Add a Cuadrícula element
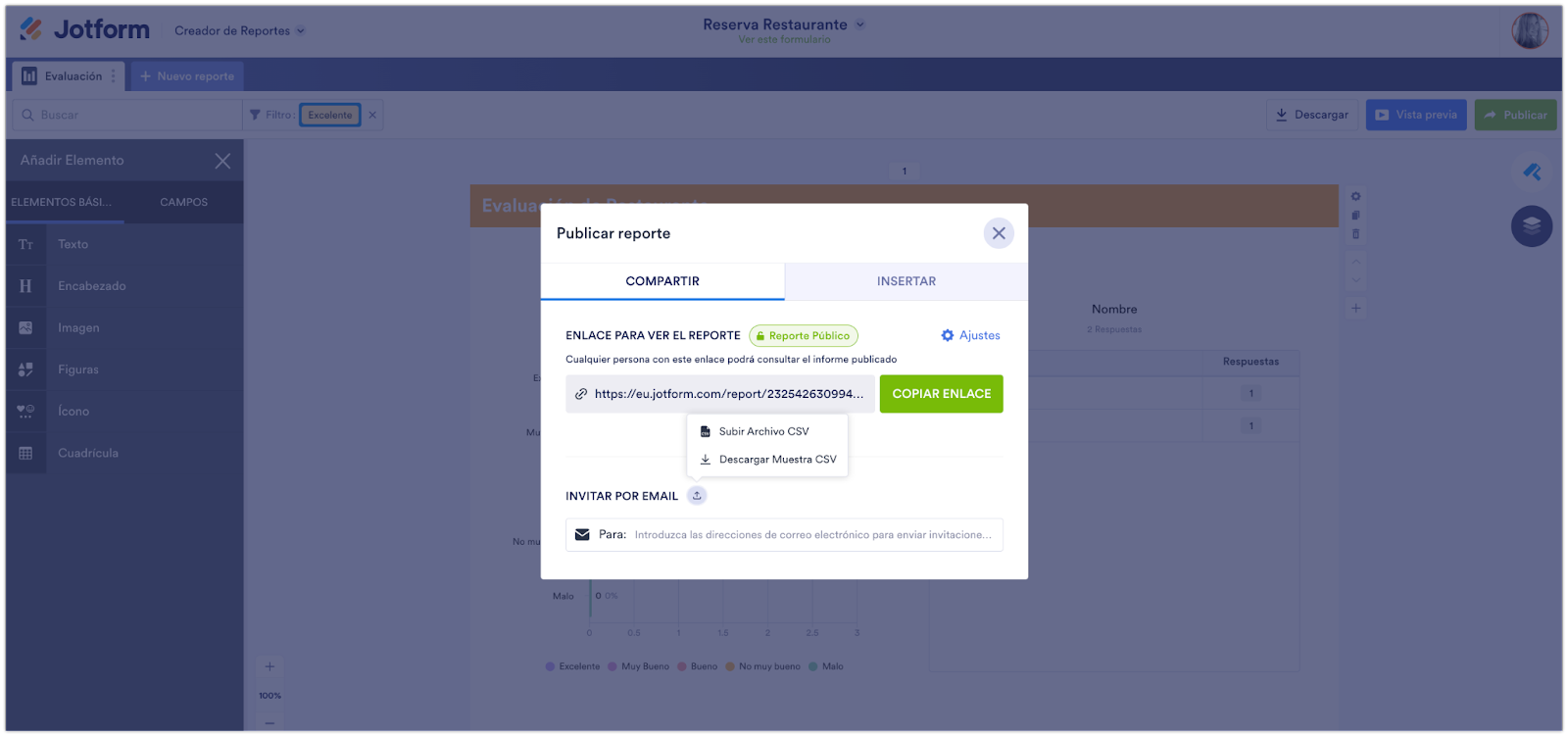The height and width of the screenshot is (737, 1568). click(124, 453)
